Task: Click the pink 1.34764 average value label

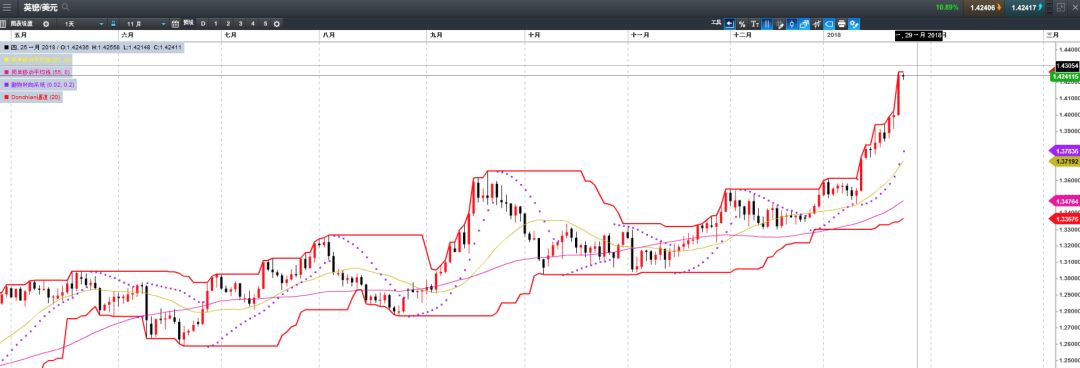Action: (x=1063, y=201)
